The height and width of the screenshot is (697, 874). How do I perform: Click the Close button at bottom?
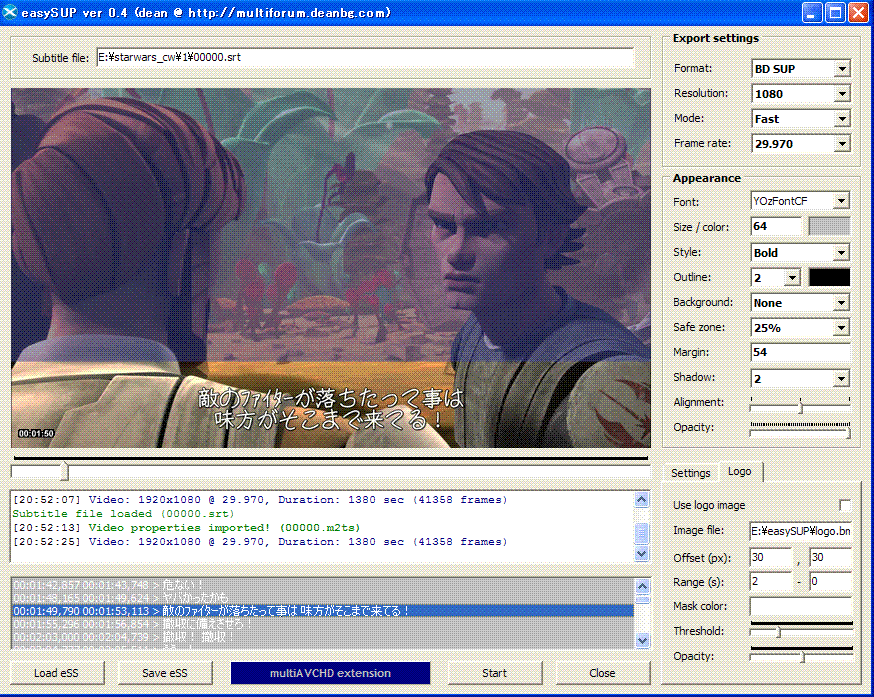coord(603,673)
